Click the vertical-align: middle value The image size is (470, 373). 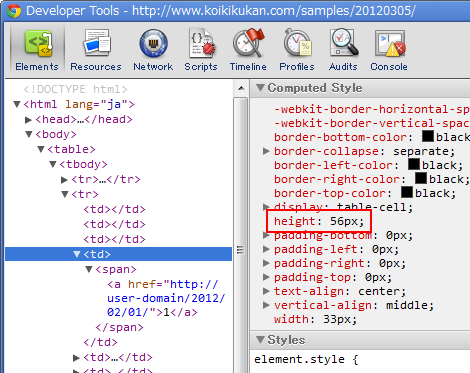(410, 305)
